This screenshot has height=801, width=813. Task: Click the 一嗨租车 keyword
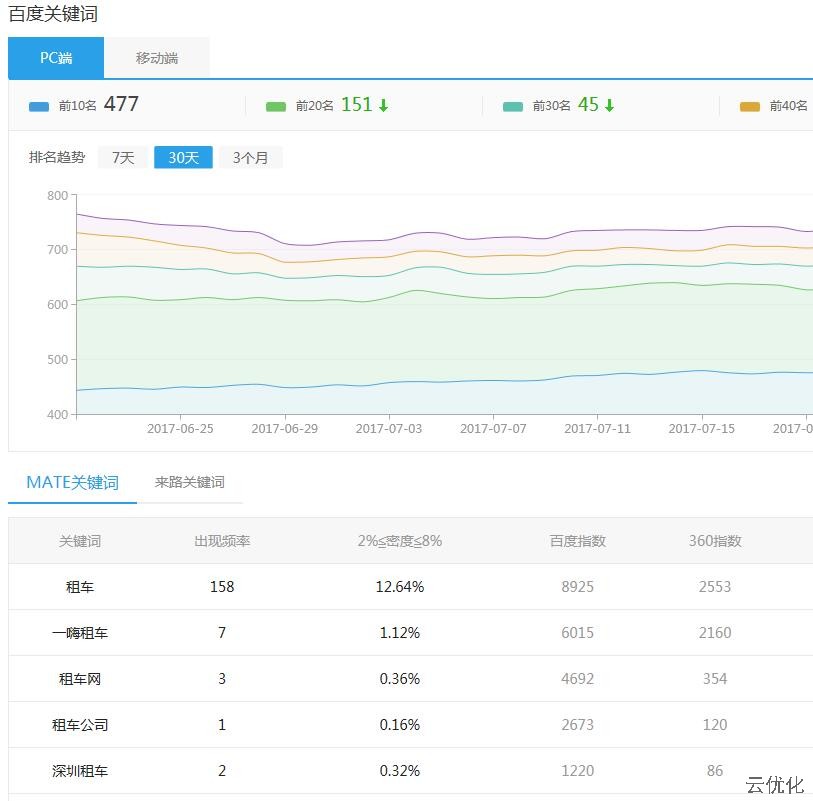(x=80, y=633)
